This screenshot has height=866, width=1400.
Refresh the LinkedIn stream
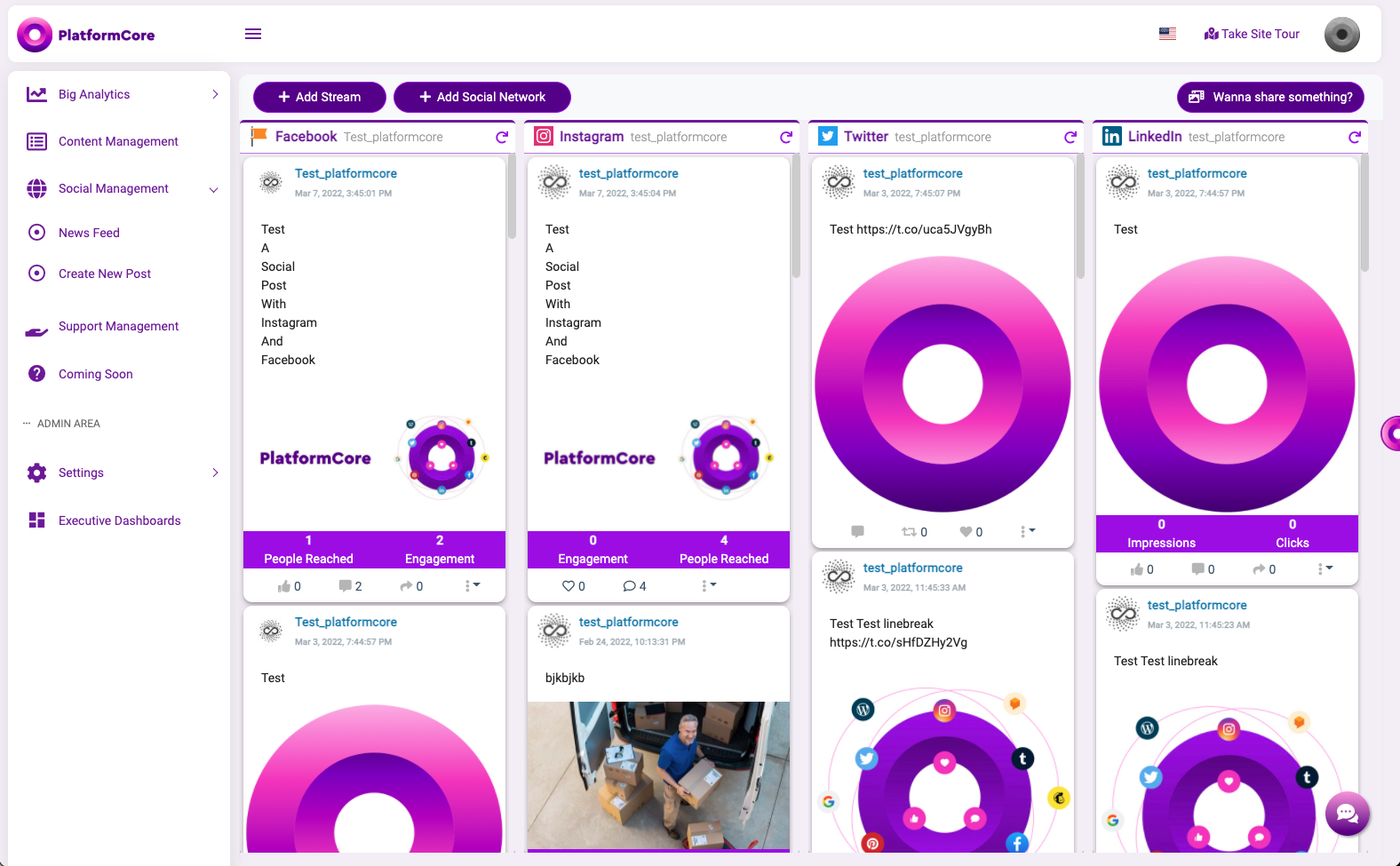(x=1355, y=137)
